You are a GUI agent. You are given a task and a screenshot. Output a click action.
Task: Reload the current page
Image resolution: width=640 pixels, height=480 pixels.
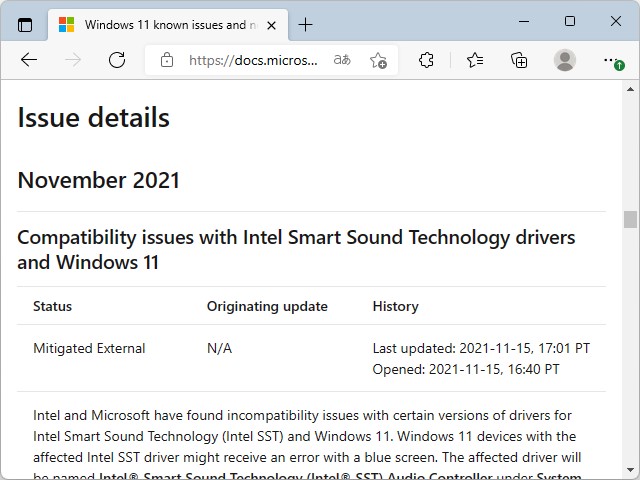point(117,60)
